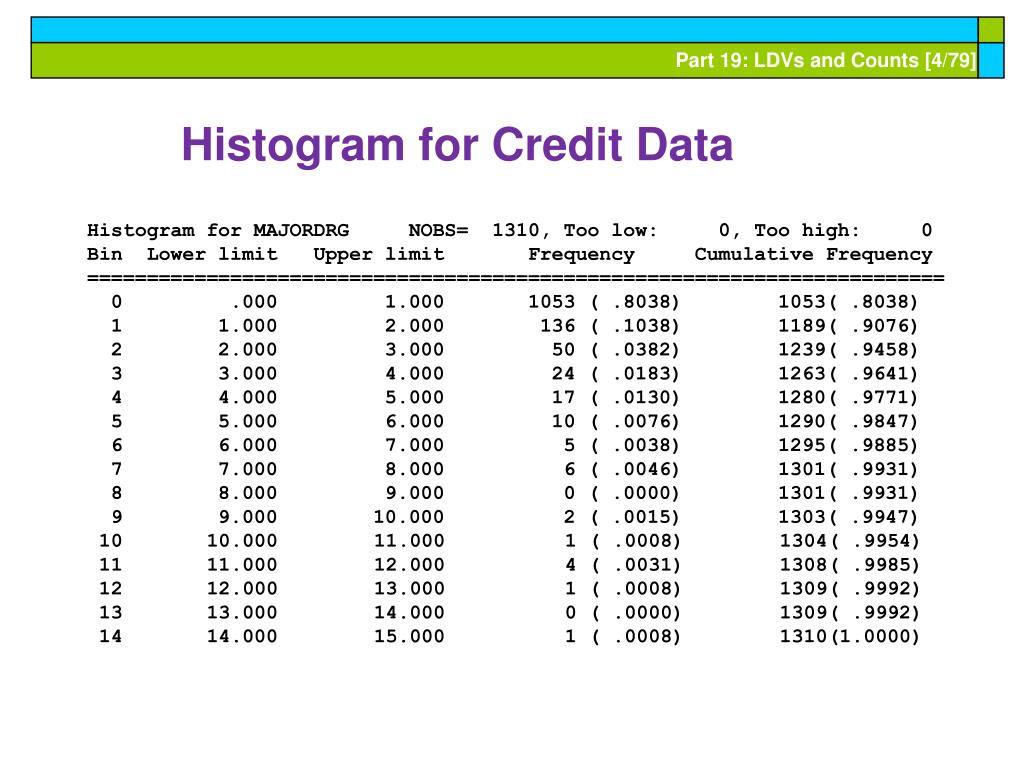Select cumulative proportion '( .9947)'
This screenshot has width=1024, height=768.
pos(874,517)
